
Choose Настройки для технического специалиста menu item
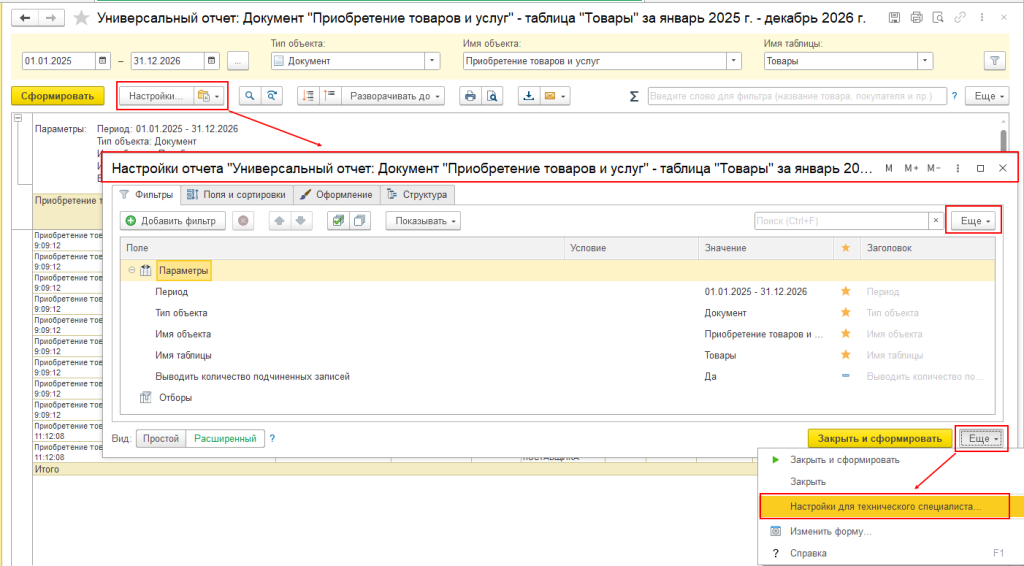tap(884, 506)
